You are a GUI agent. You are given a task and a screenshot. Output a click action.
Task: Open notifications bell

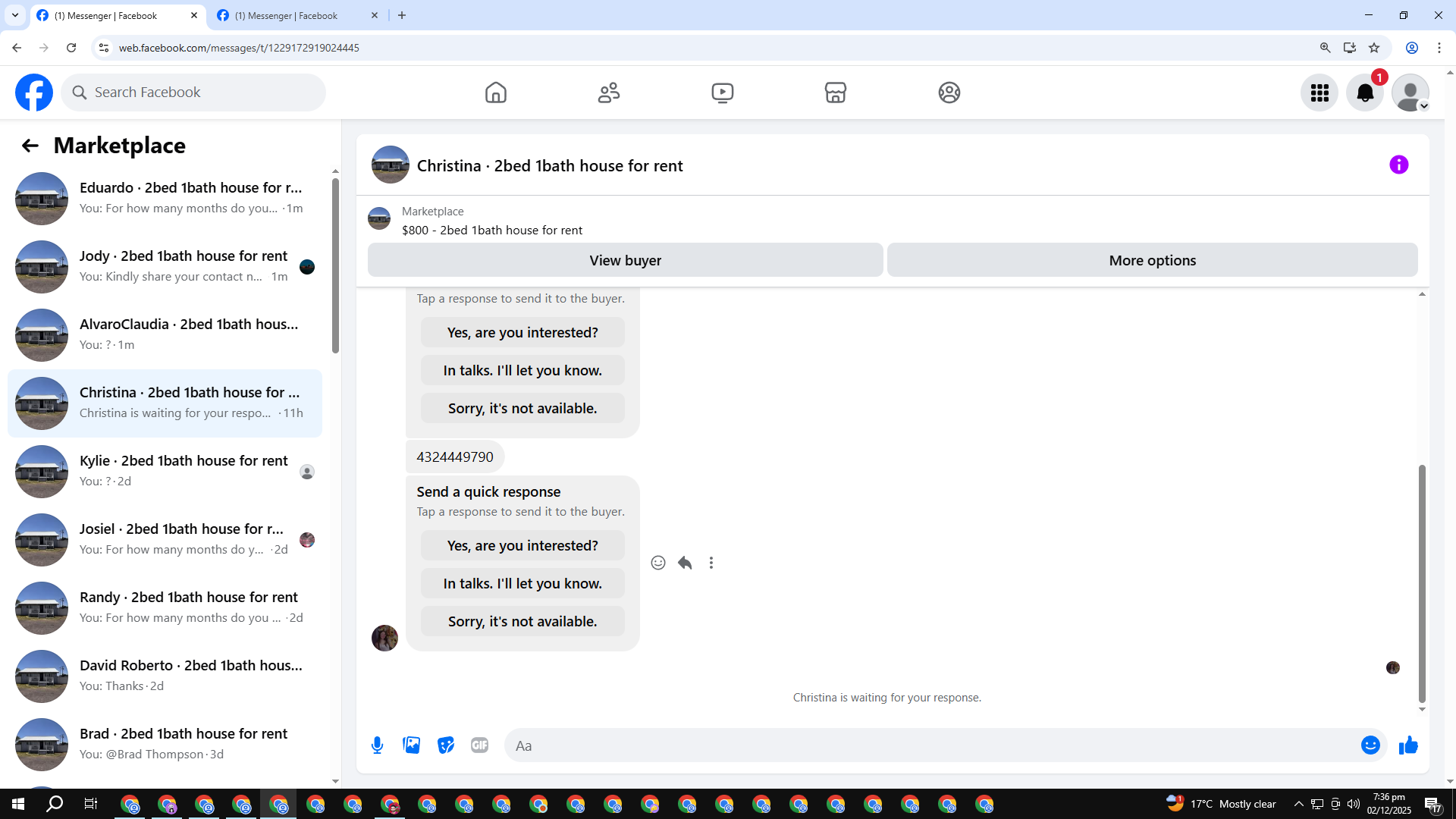tap(1364, 93)
